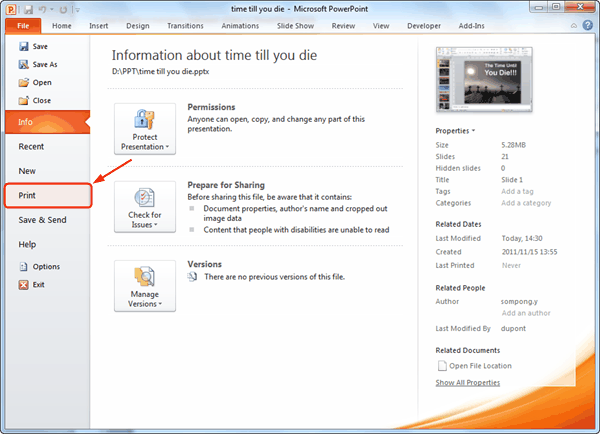
Task: Click the Last Printed value Never
Action: point(511,265)
